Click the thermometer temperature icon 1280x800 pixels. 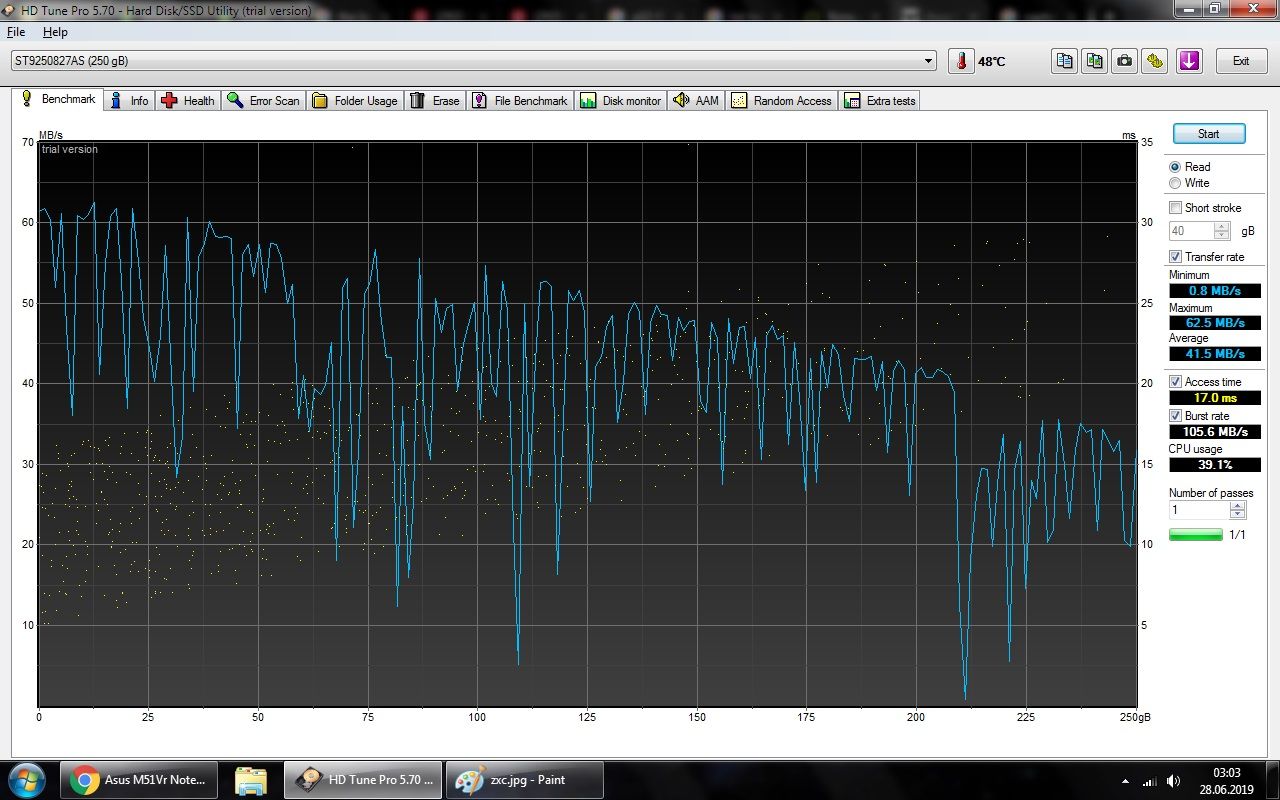point(961,61)
